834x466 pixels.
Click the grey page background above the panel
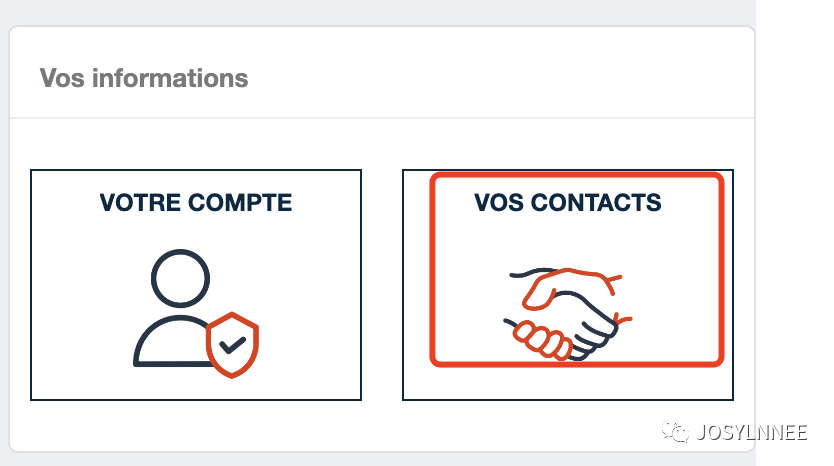(x=380, y=12)
